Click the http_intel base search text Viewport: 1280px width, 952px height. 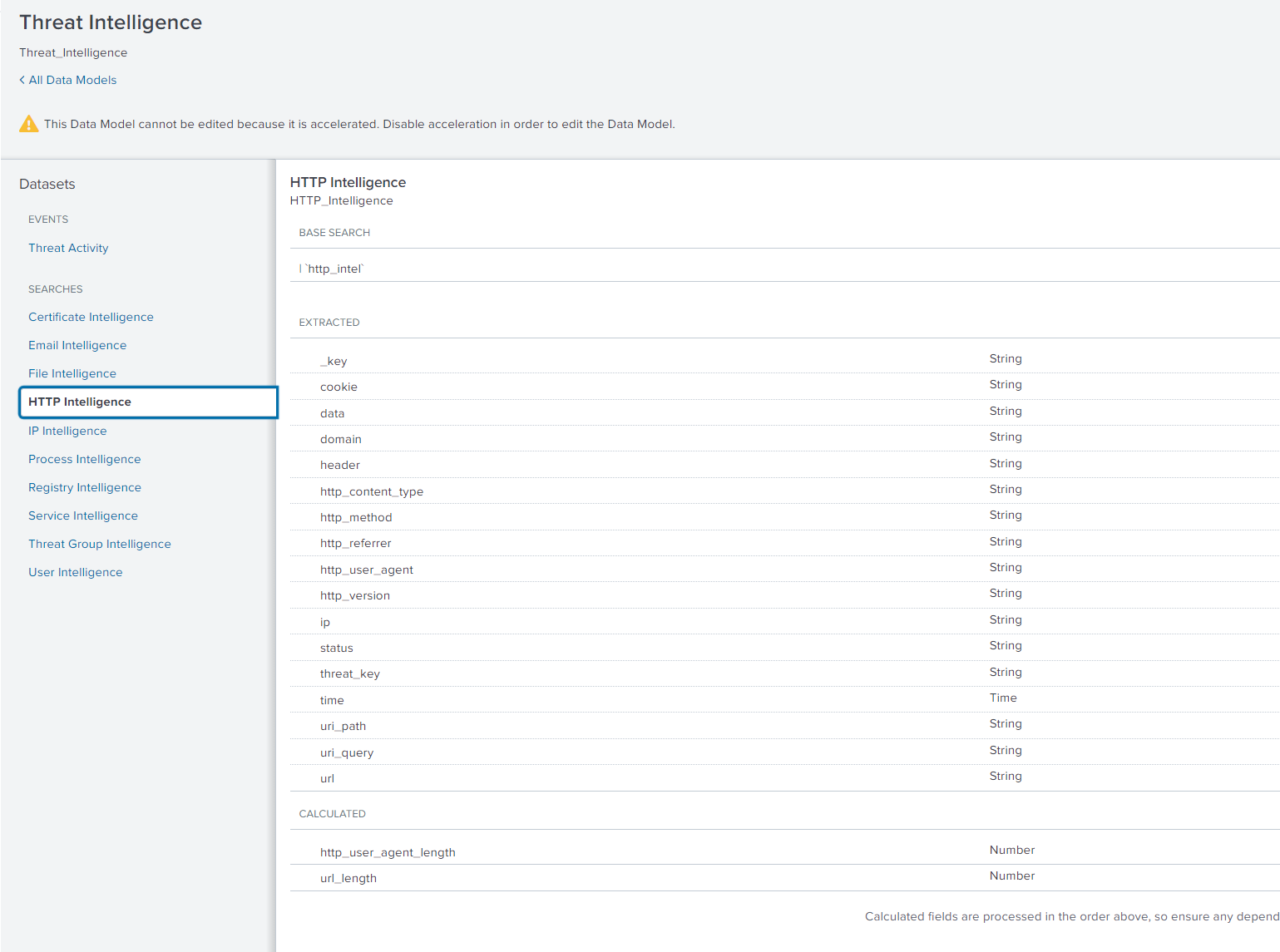tap(335, 269)
